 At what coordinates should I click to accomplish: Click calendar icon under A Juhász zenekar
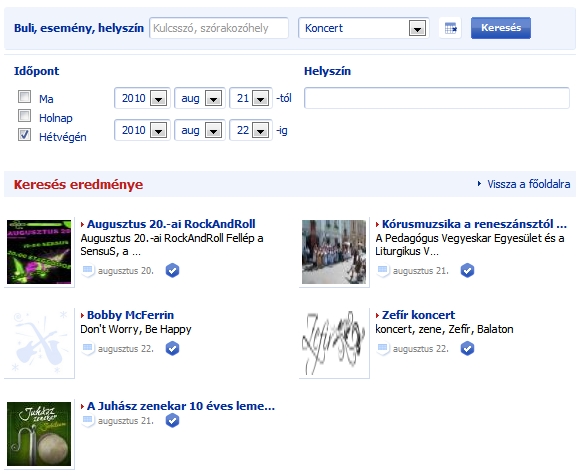(x=88, y=421)
